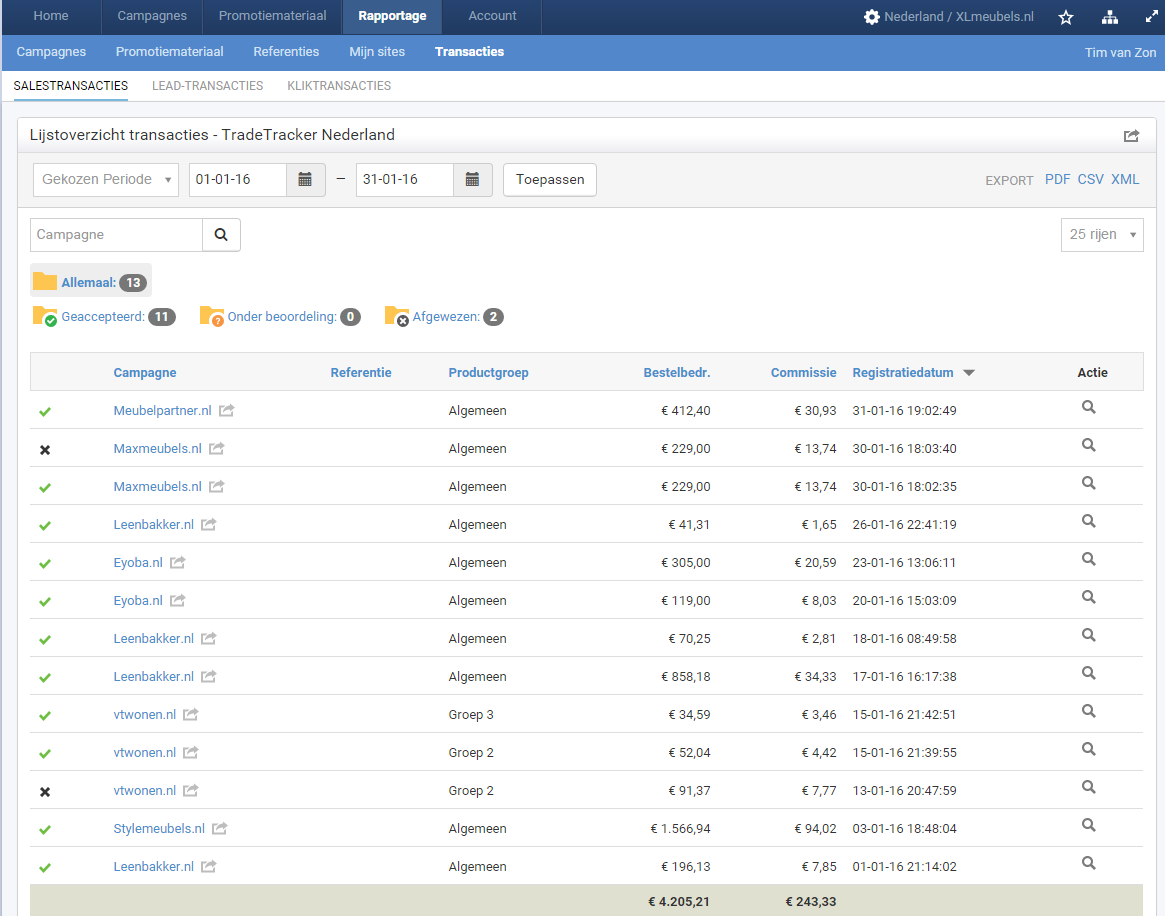Open Transacties in the blue submenu
The height and width of the screenshot is (916, 1165).
coord(470,52)
